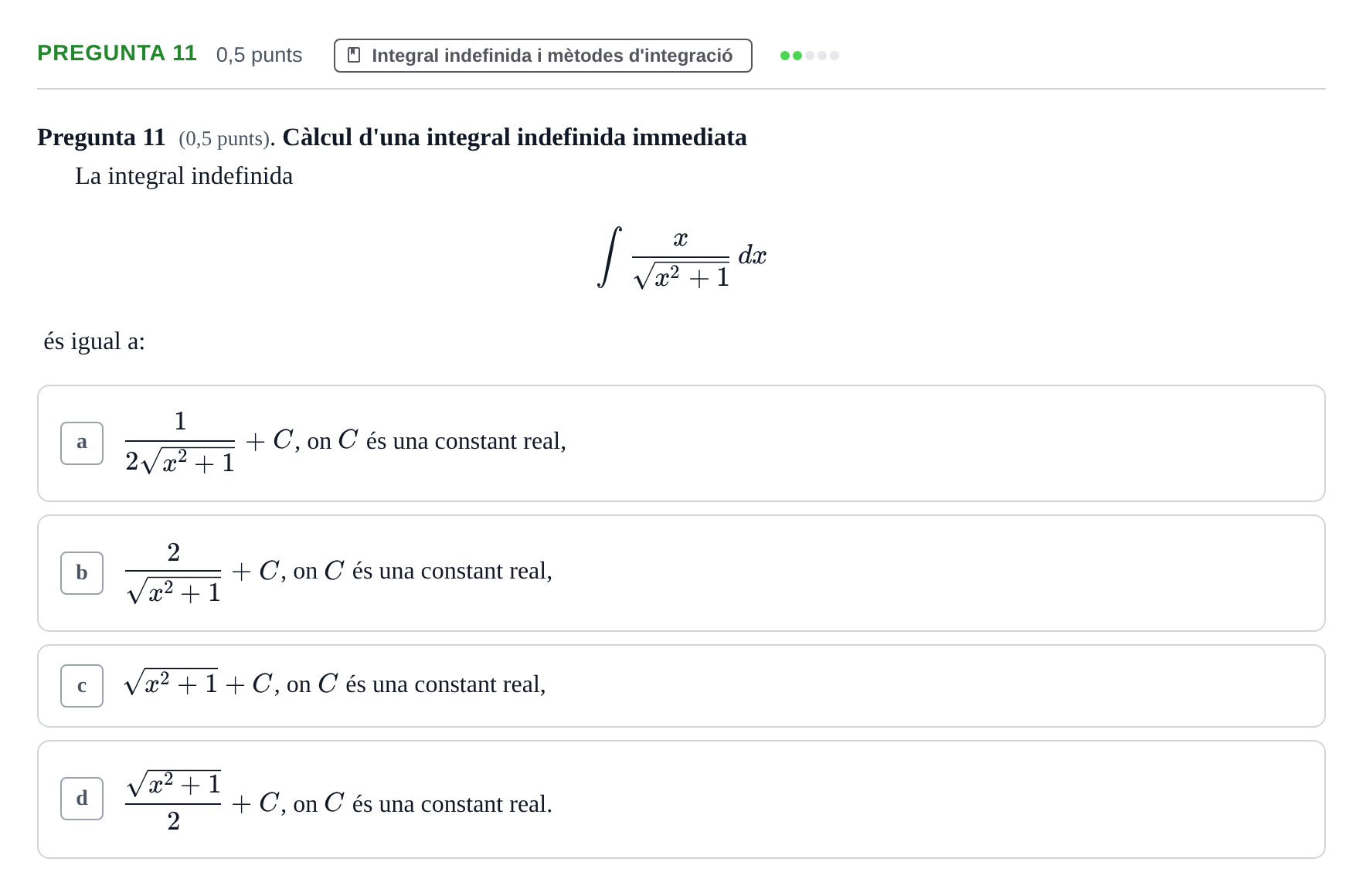Click the third grey difficulty dot
1363x896 pixels.
pos(810,56)
